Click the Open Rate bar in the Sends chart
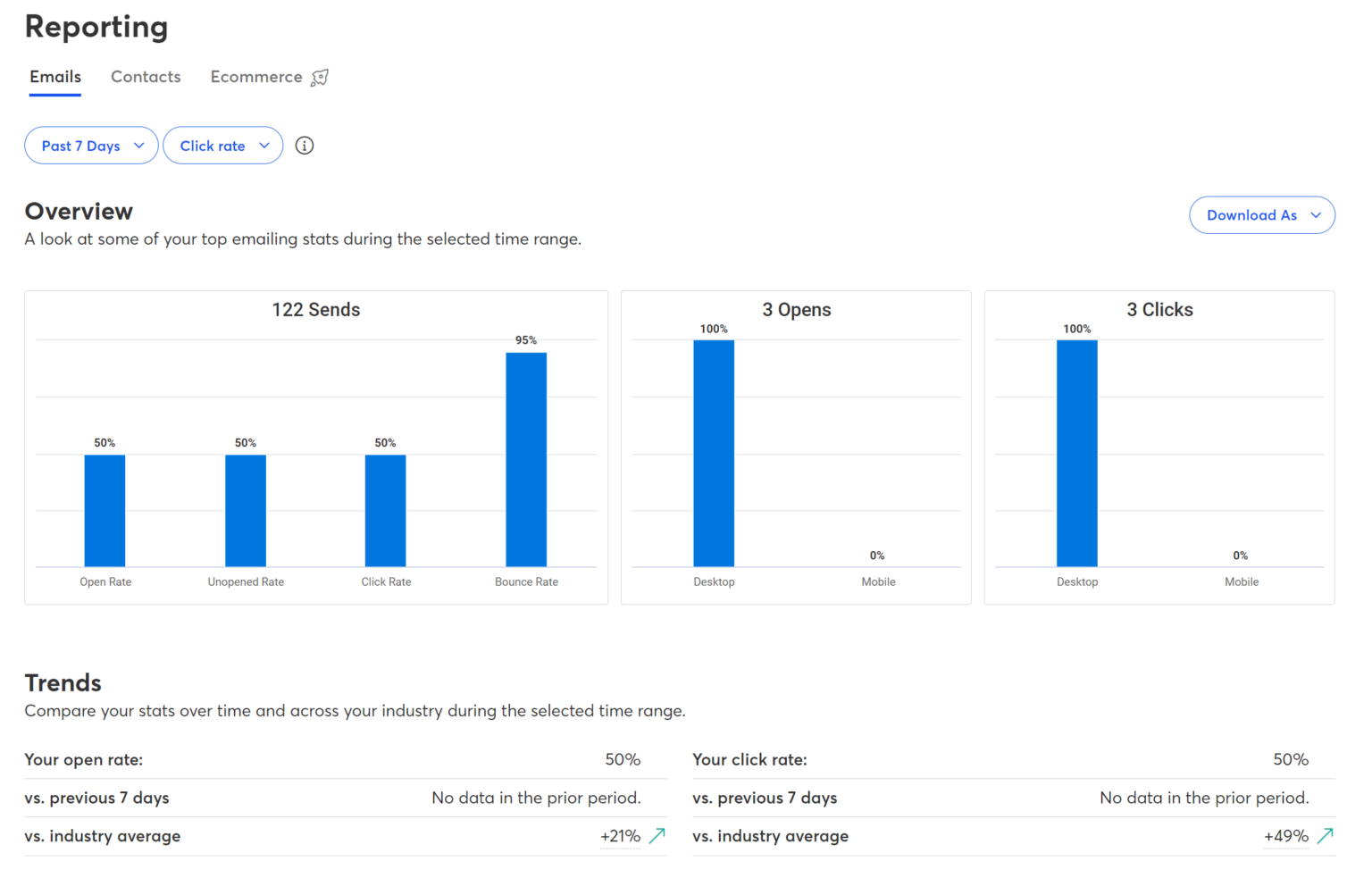Screen dimensions: 1372x878 105,509
